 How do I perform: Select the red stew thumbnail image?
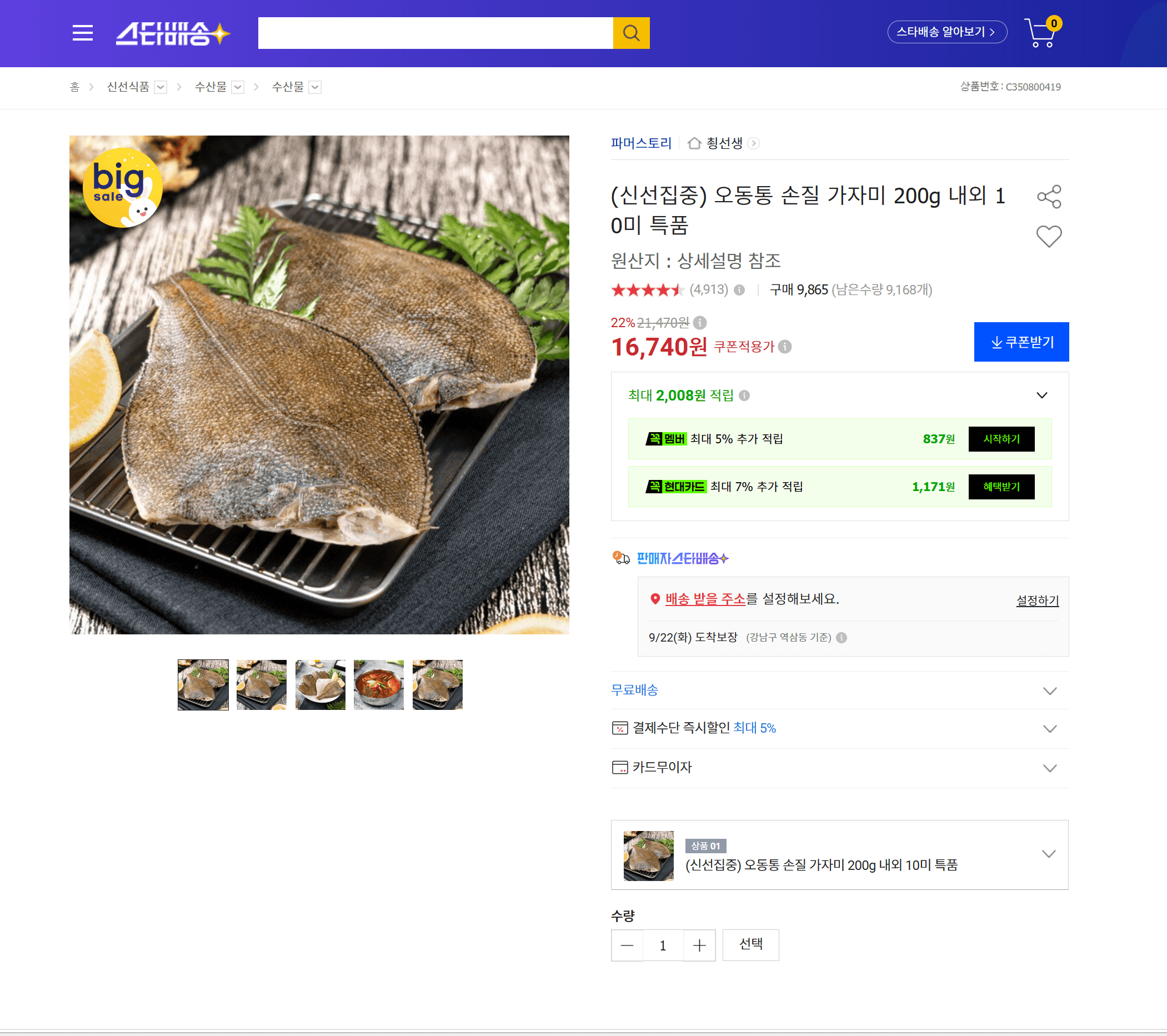coord(378,685)
